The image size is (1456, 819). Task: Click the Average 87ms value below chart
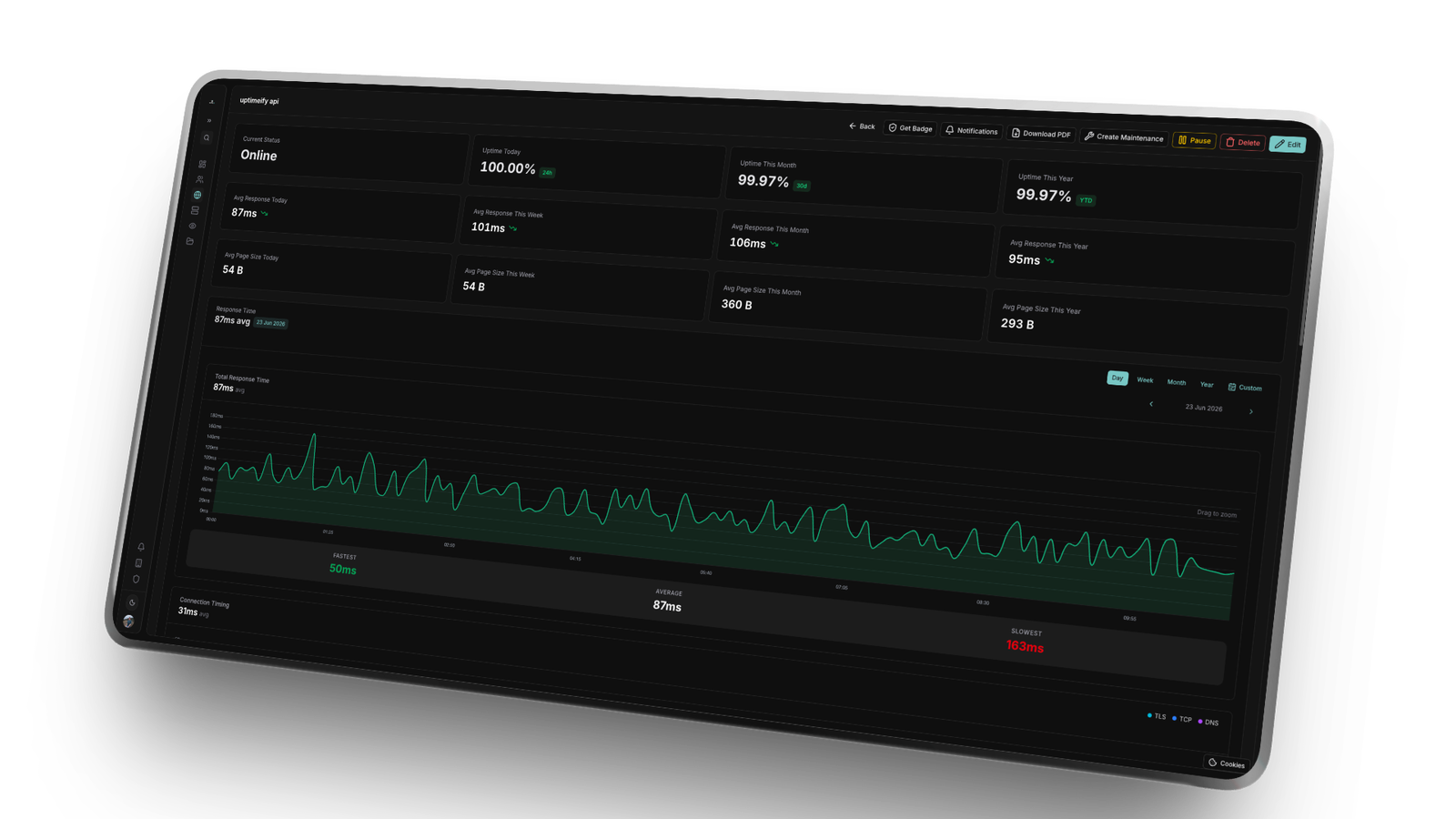point(667,606)
